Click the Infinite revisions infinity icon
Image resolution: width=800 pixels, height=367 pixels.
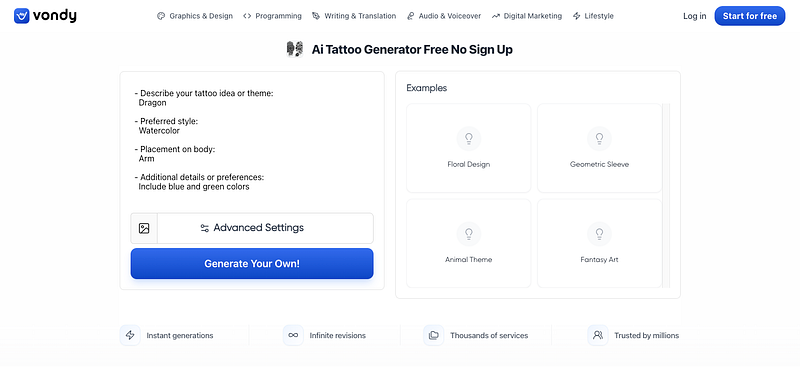pyautogui.click(x=293, y=335)
